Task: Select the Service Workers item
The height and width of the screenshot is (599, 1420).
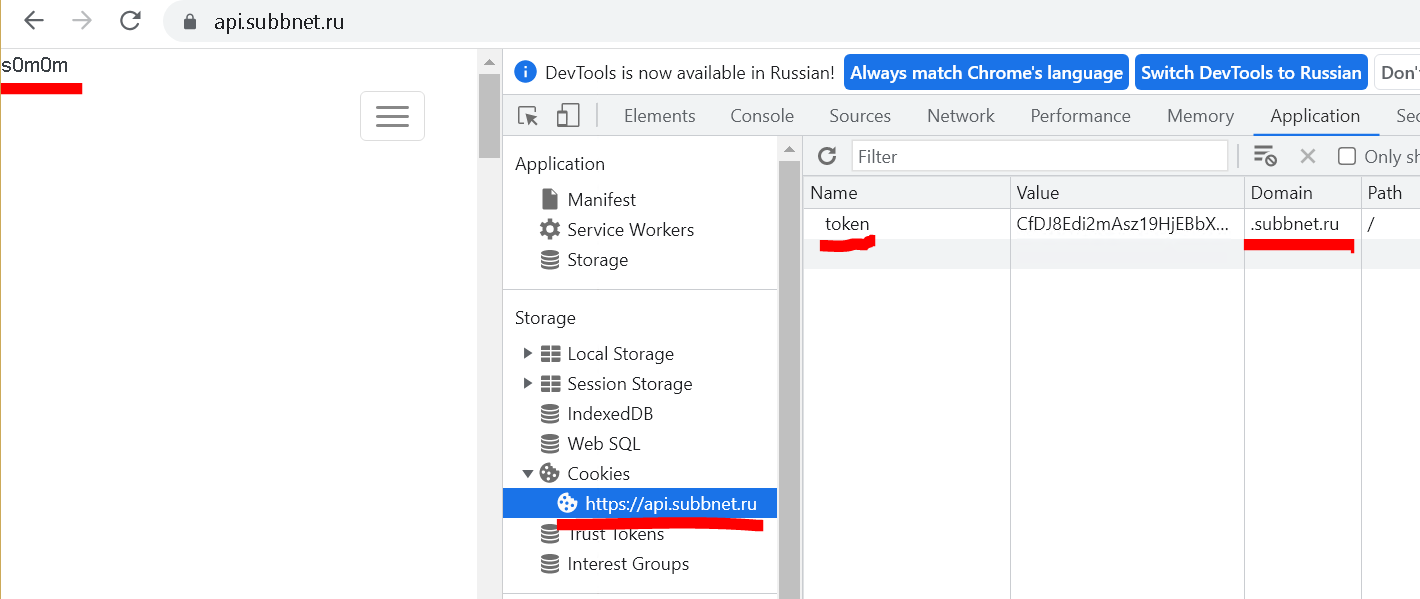Action: tap(630, 230)
